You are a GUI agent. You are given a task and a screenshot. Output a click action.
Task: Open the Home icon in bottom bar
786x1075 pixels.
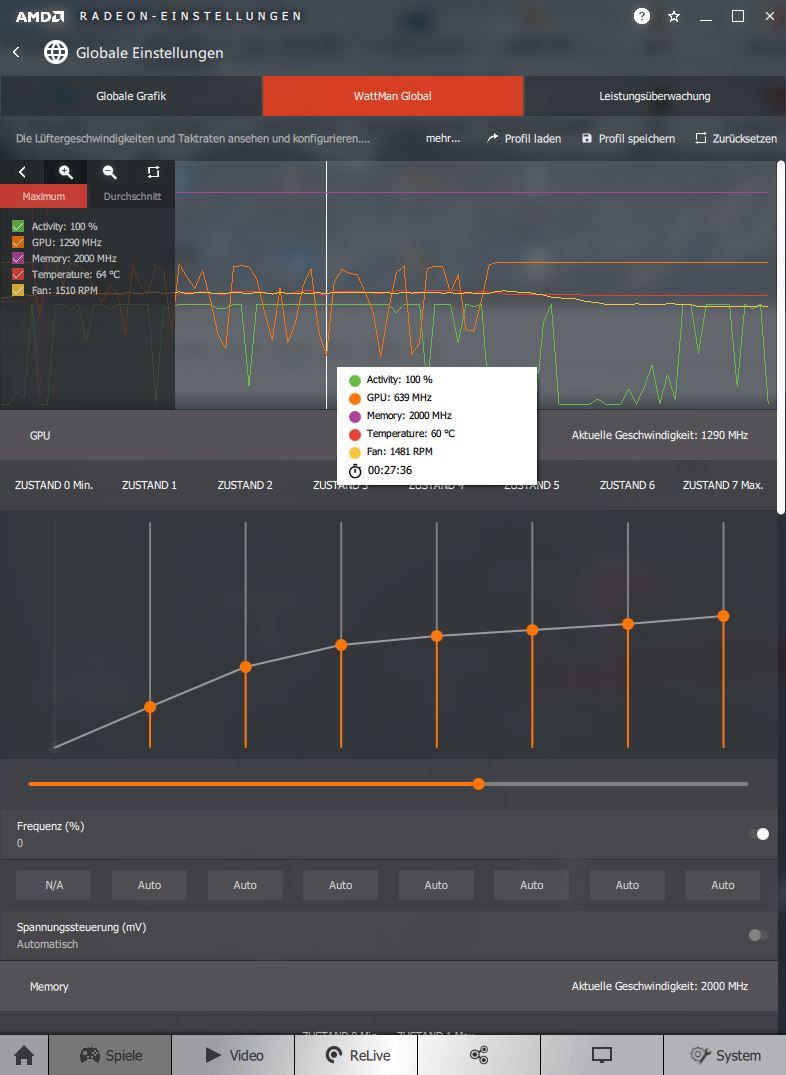click(x=24, y=1055)
